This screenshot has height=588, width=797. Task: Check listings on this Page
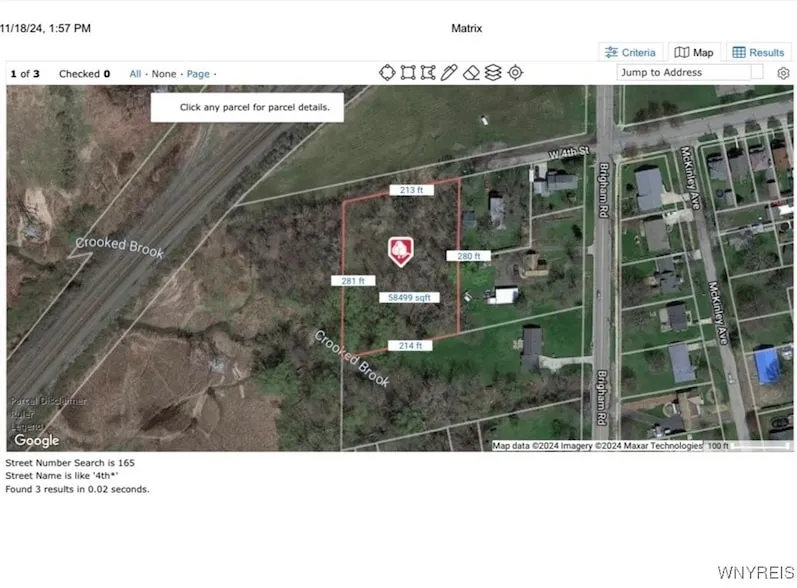pos(198,74)
